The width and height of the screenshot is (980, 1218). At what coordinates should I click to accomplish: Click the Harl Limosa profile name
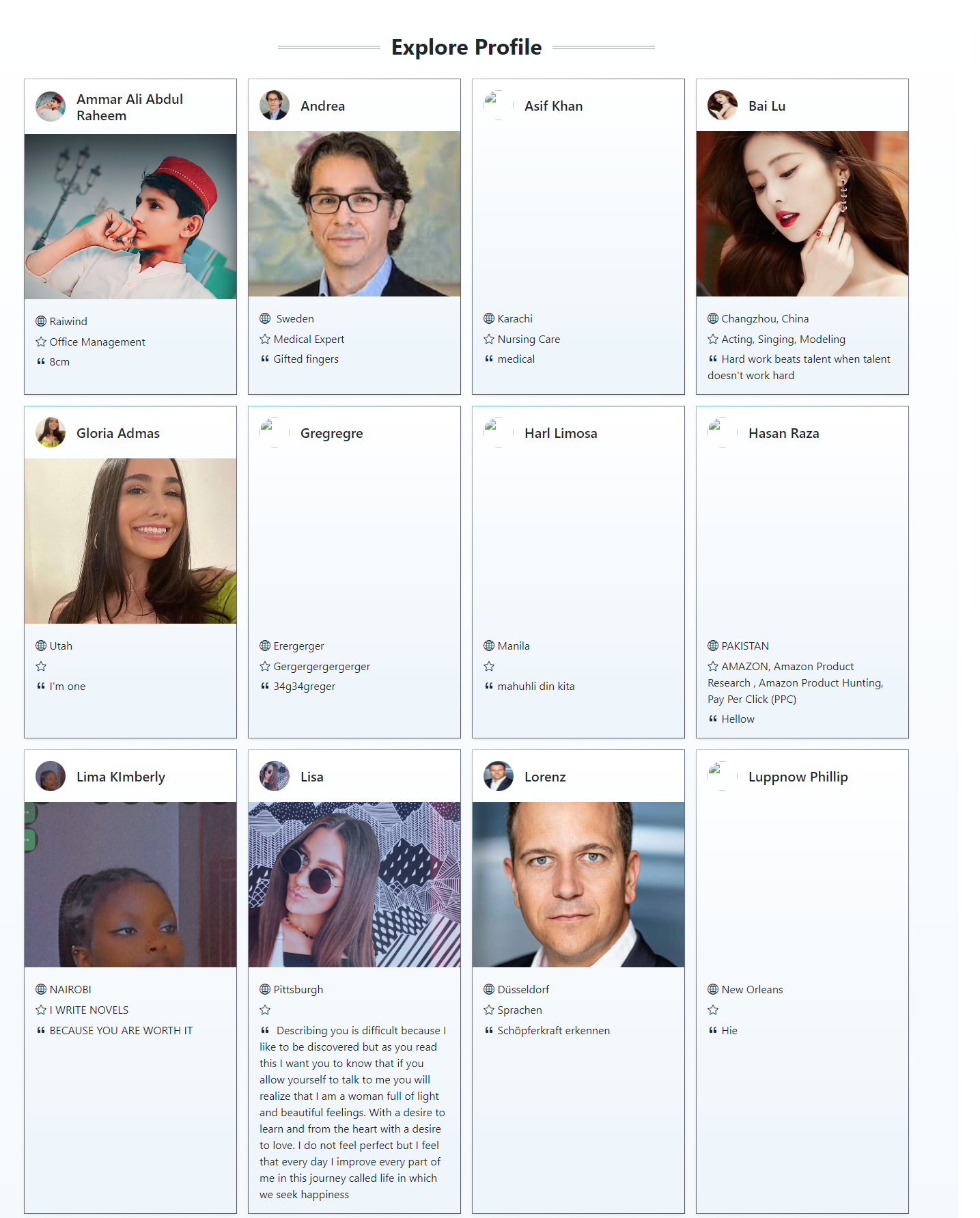pyautogui.click(x=561, y=433)
